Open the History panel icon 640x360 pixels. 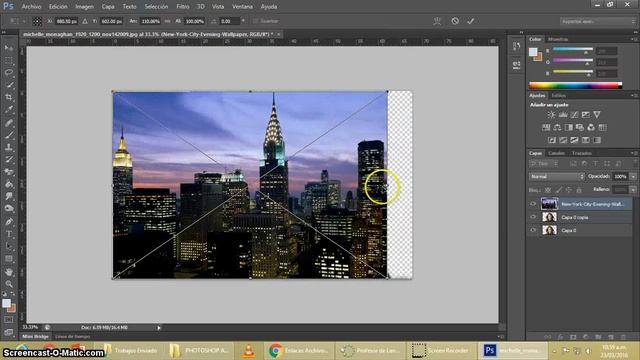click(516, 46)
